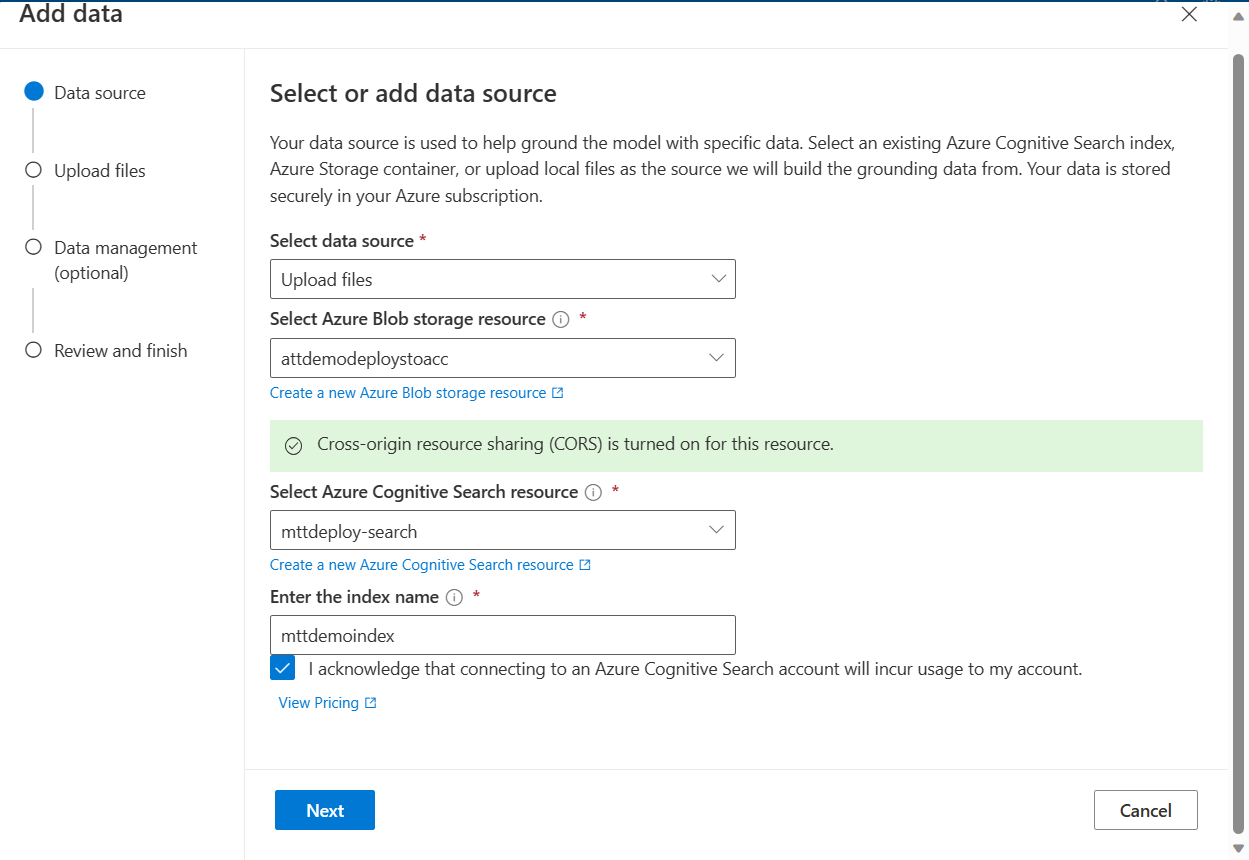The height and width of the screenshot is (860, 1249).
Task: Click the scrollbar down arrow
Action: [x=1239, y=849]
